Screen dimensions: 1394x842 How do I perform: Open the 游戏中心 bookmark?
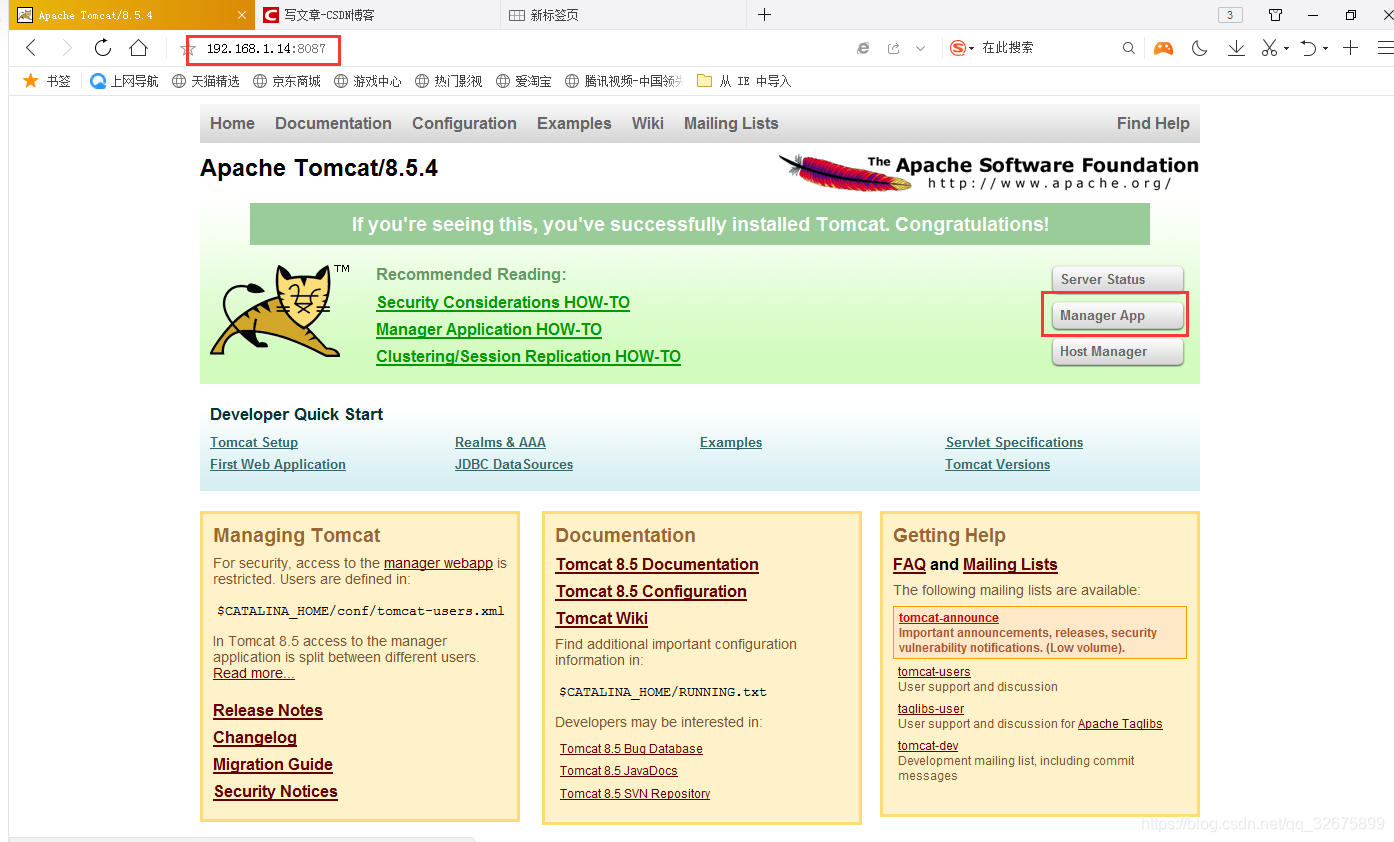pyautogui.click(x=368, y=81)
